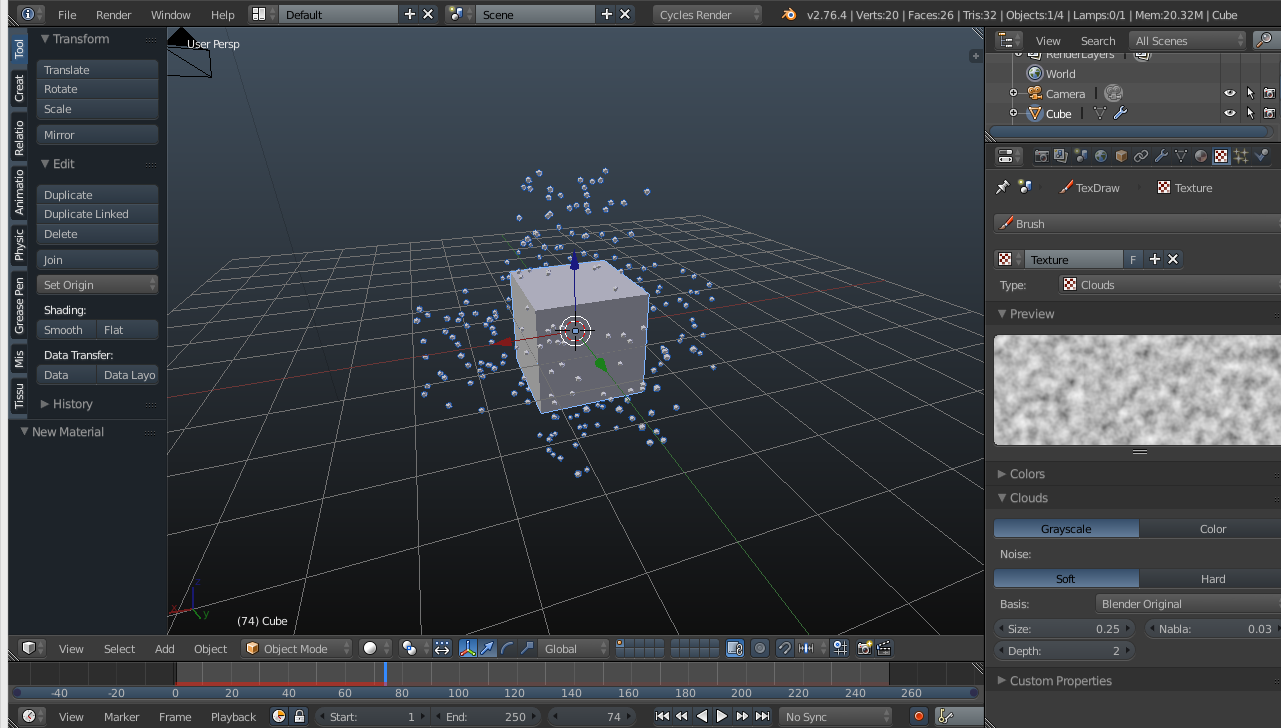Click the Blender logo icon in info bar
Screen dimensions: 1281x728
(789, 14)
